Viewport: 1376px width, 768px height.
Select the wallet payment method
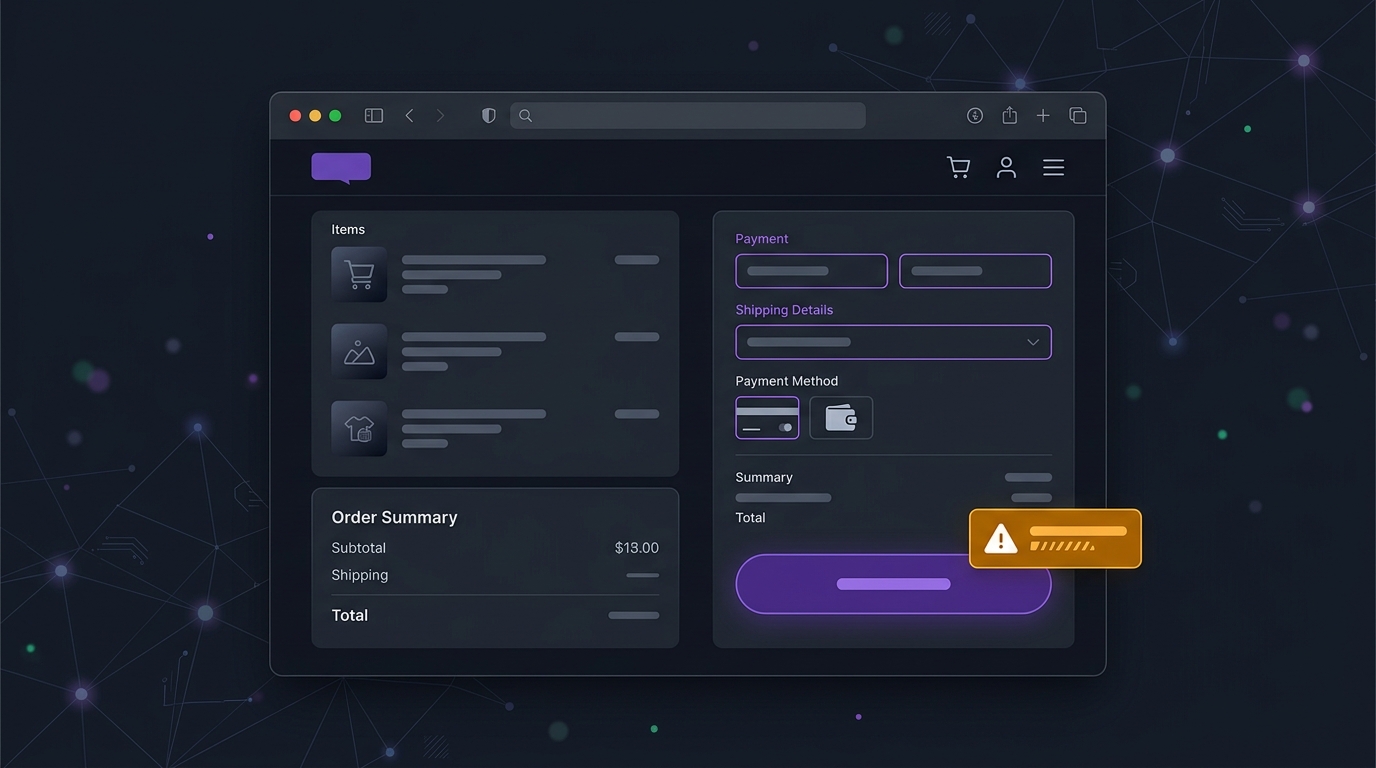(841, 418)
